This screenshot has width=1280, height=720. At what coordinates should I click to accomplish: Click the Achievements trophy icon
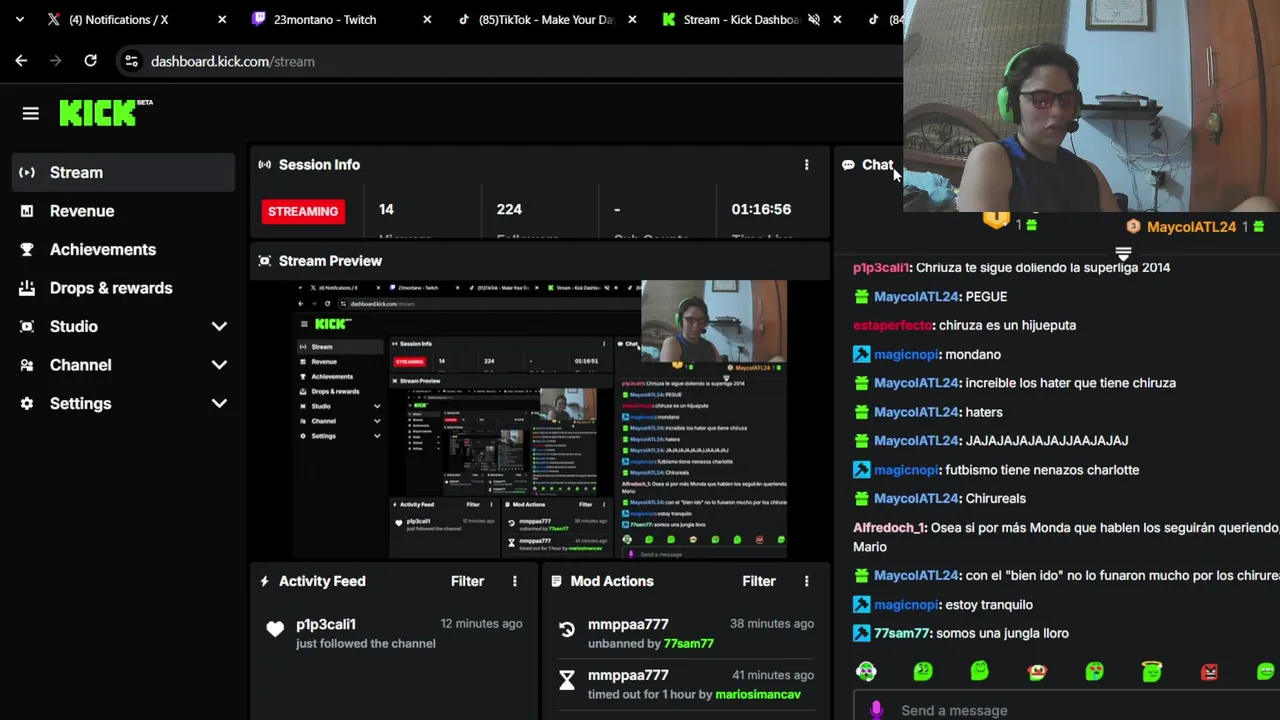point(27,249)
